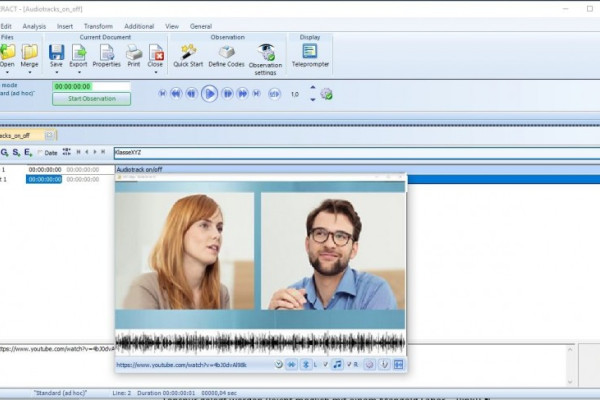This screenshot has height=400, width=600.
Task: Expand the Close dropdown arrow
Action: tap(156, 72)
